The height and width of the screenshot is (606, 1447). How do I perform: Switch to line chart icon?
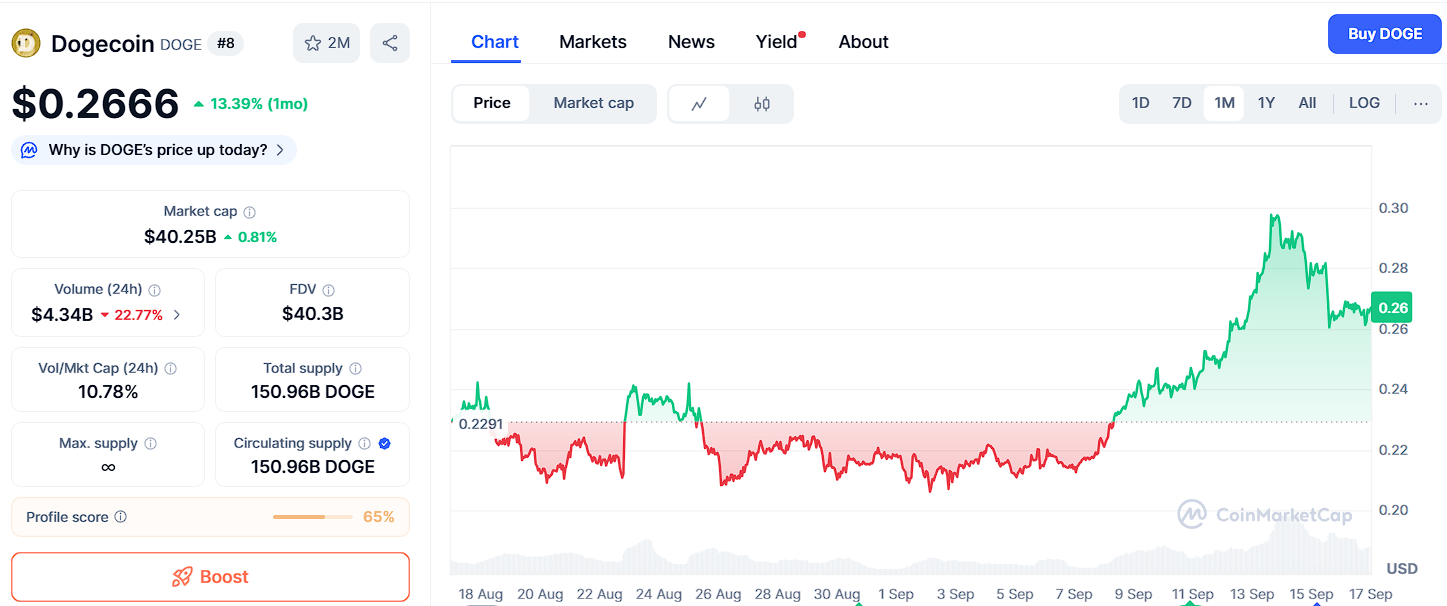click(x=699, y=103)
